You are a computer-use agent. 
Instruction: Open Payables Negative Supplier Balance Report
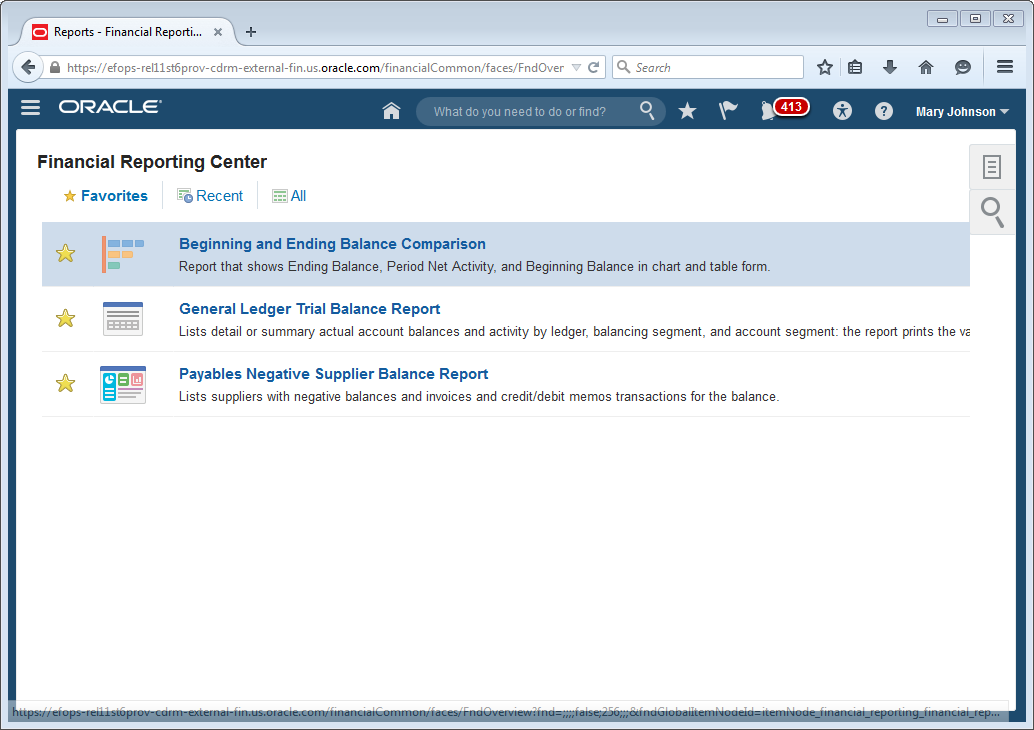point(334,374)
